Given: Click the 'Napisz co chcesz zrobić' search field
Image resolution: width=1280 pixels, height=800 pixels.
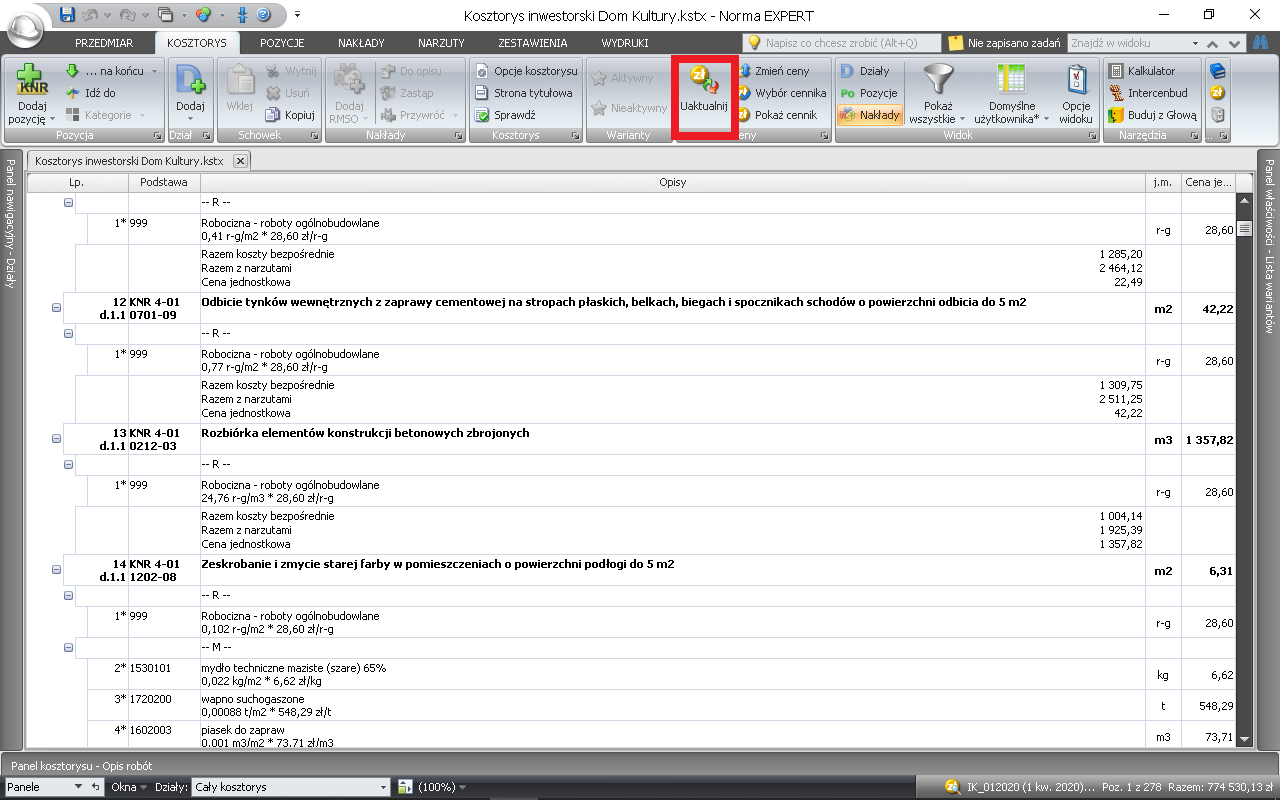Looking at the screenshot, I should [843, 43].
